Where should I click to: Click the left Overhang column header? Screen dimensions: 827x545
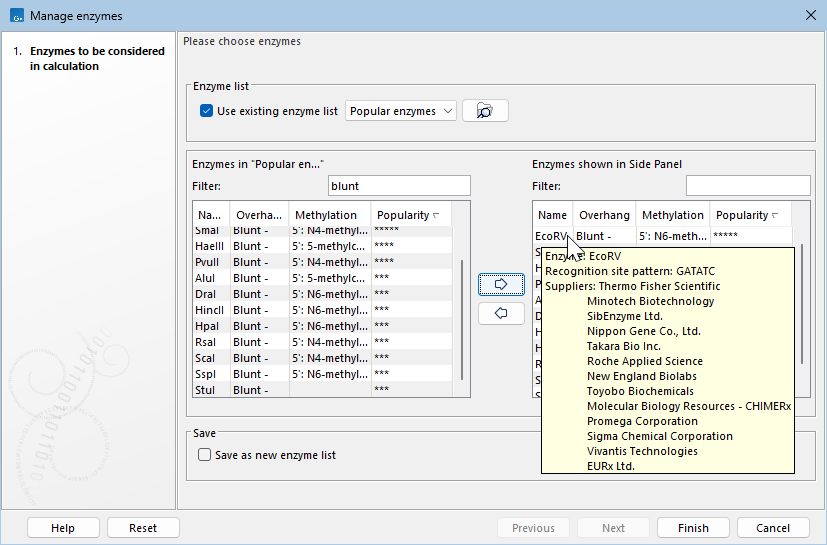(259, 215)
